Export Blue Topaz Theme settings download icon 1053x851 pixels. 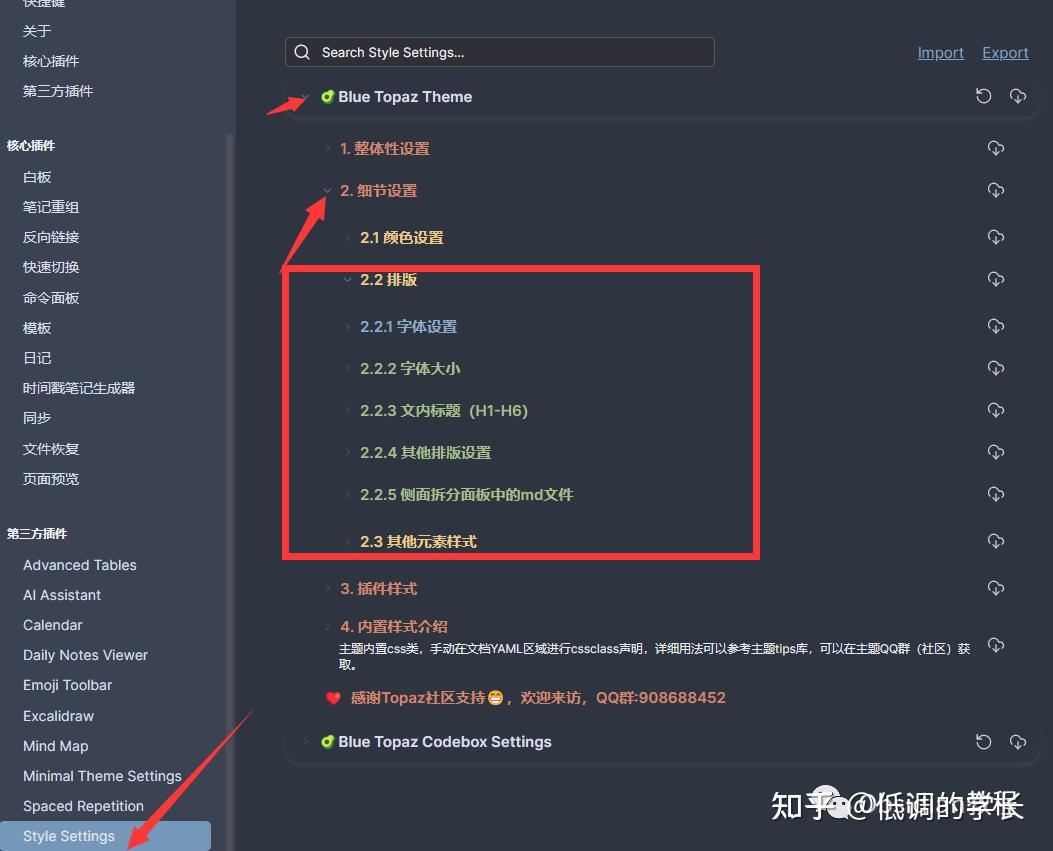1018,96
